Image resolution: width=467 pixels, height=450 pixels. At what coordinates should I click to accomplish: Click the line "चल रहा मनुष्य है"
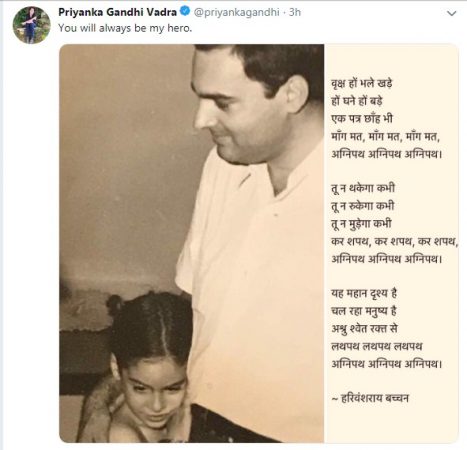pyautogui.click(x=364, y=311)
